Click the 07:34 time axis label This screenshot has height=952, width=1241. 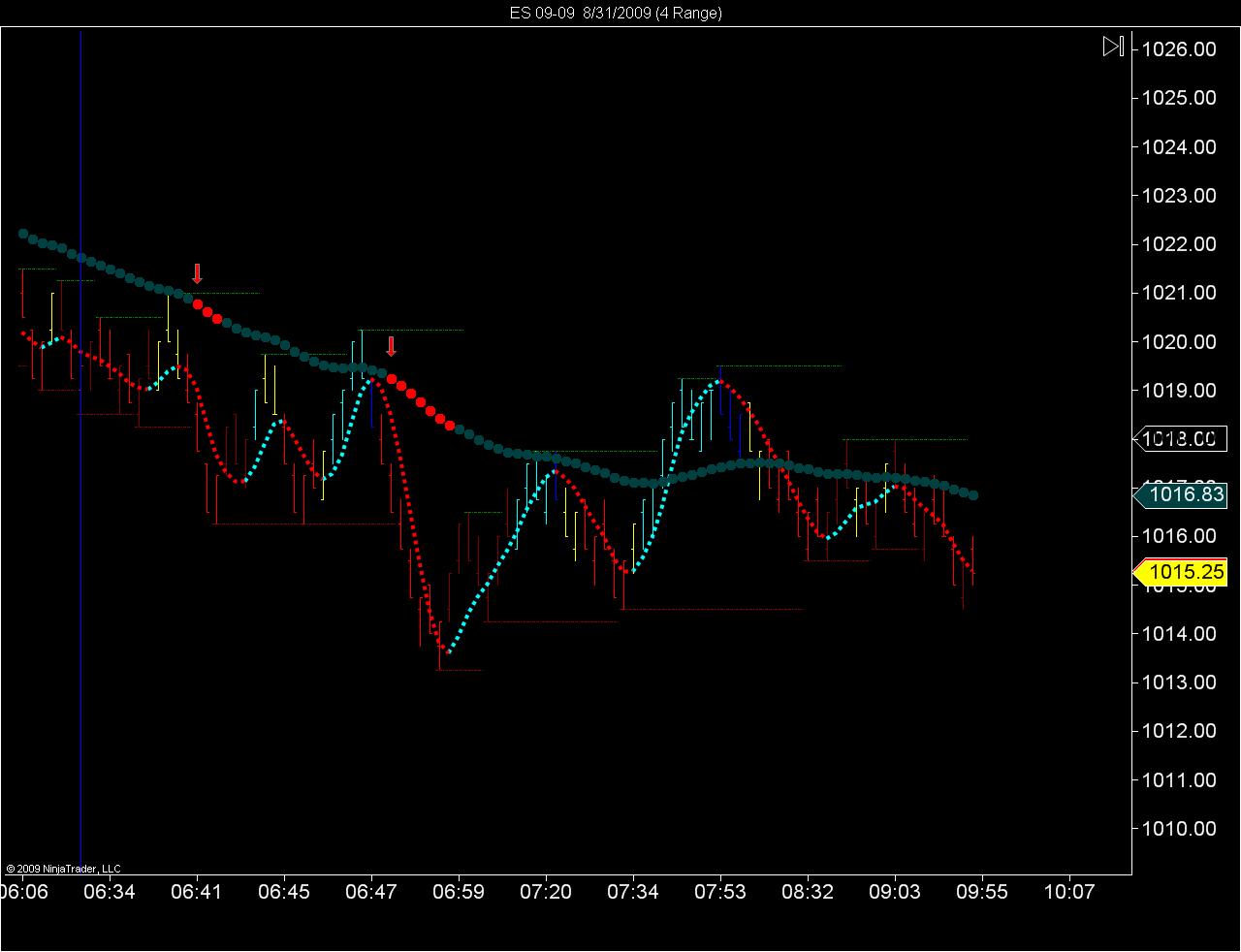coord(633,892)
